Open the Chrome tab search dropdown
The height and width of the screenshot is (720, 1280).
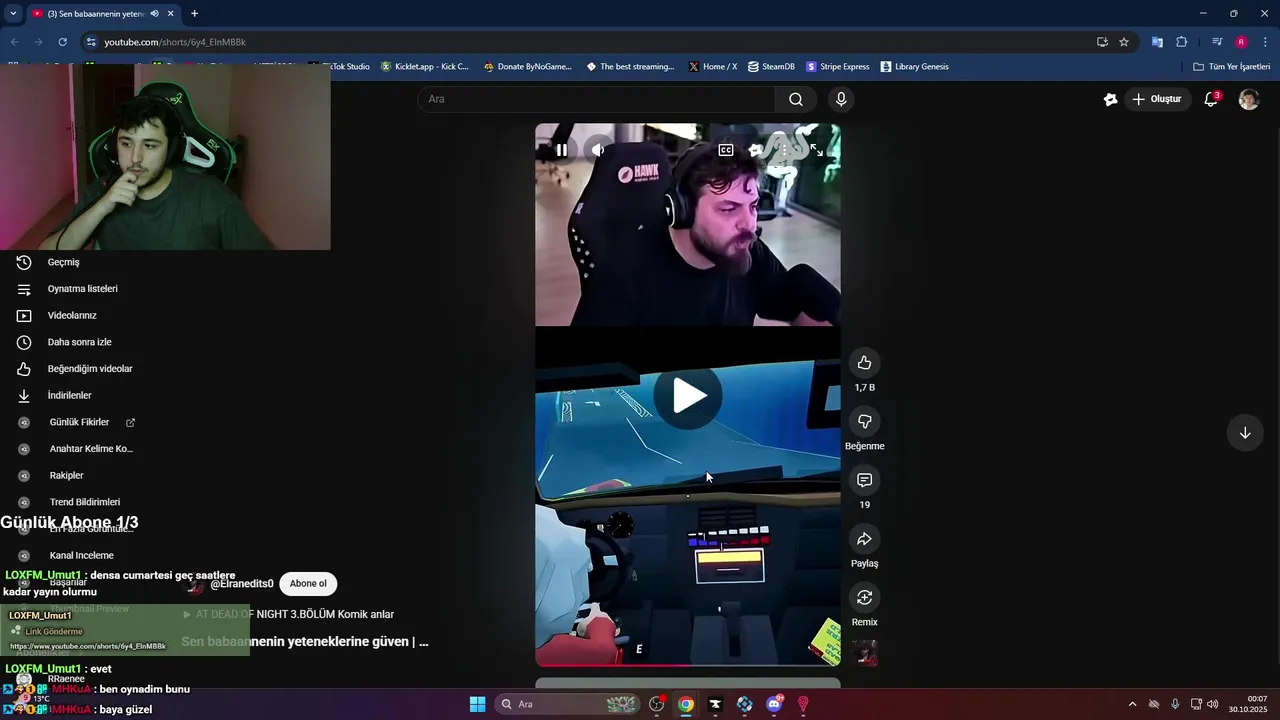click(x=13, y=14)
